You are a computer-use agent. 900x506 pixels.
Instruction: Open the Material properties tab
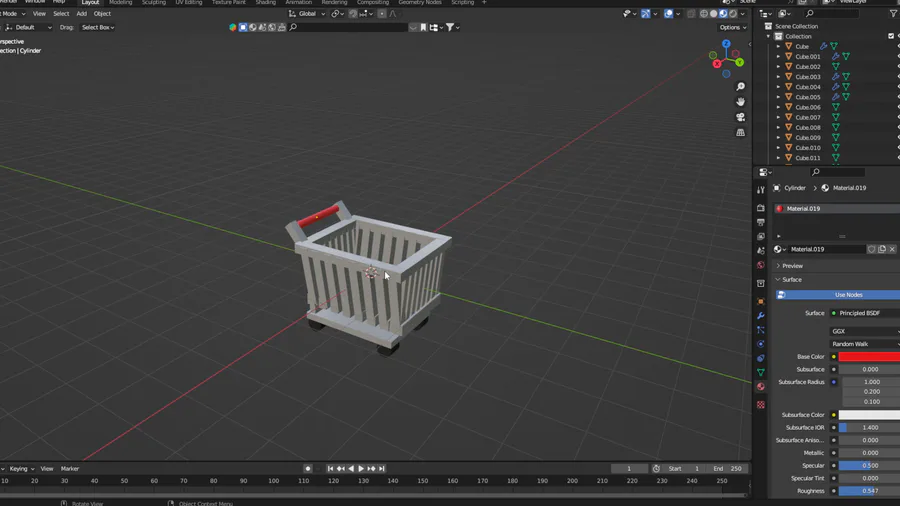coord(761,387)
